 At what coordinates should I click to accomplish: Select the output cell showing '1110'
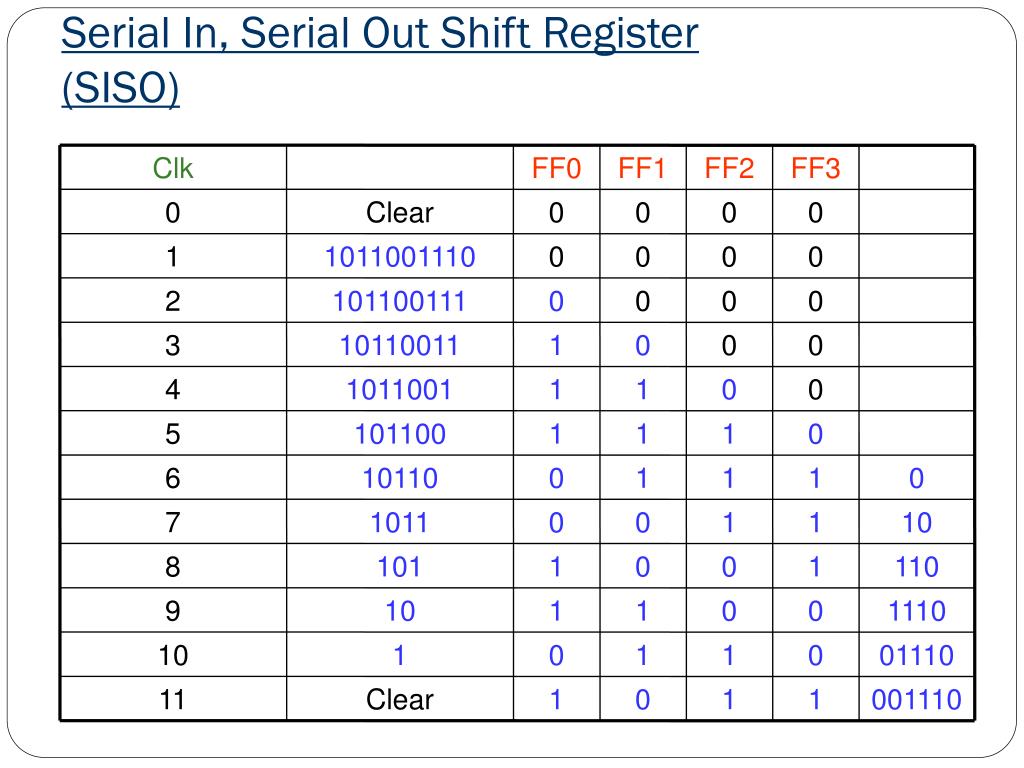point(916,611)
